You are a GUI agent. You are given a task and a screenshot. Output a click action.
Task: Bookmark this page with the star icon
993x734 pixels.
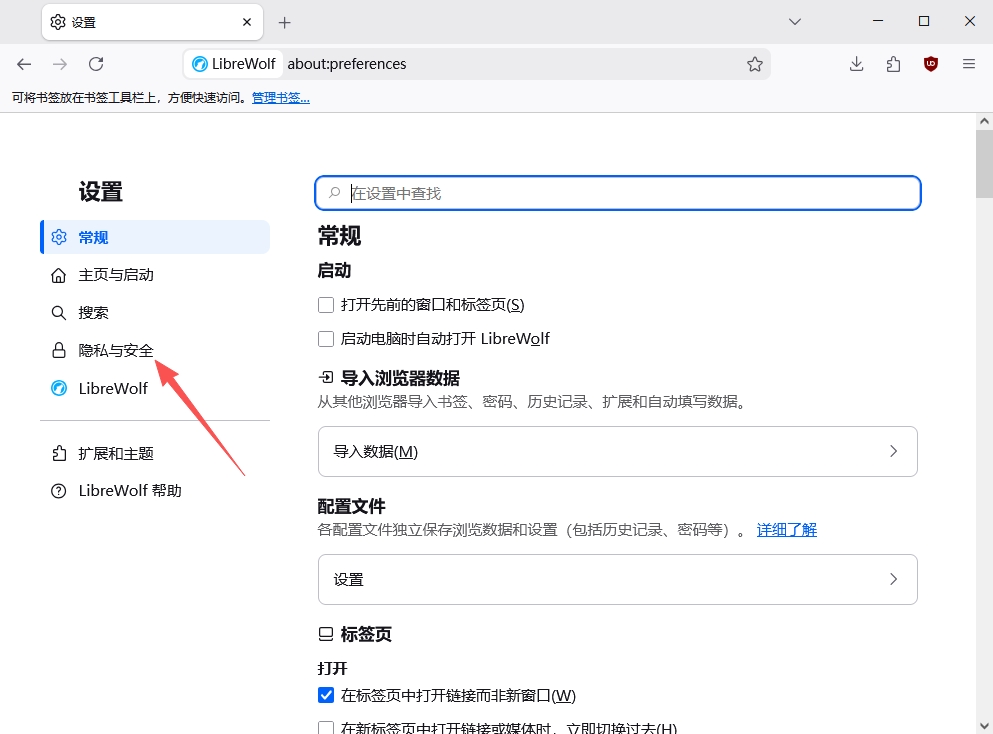point(754,64)
